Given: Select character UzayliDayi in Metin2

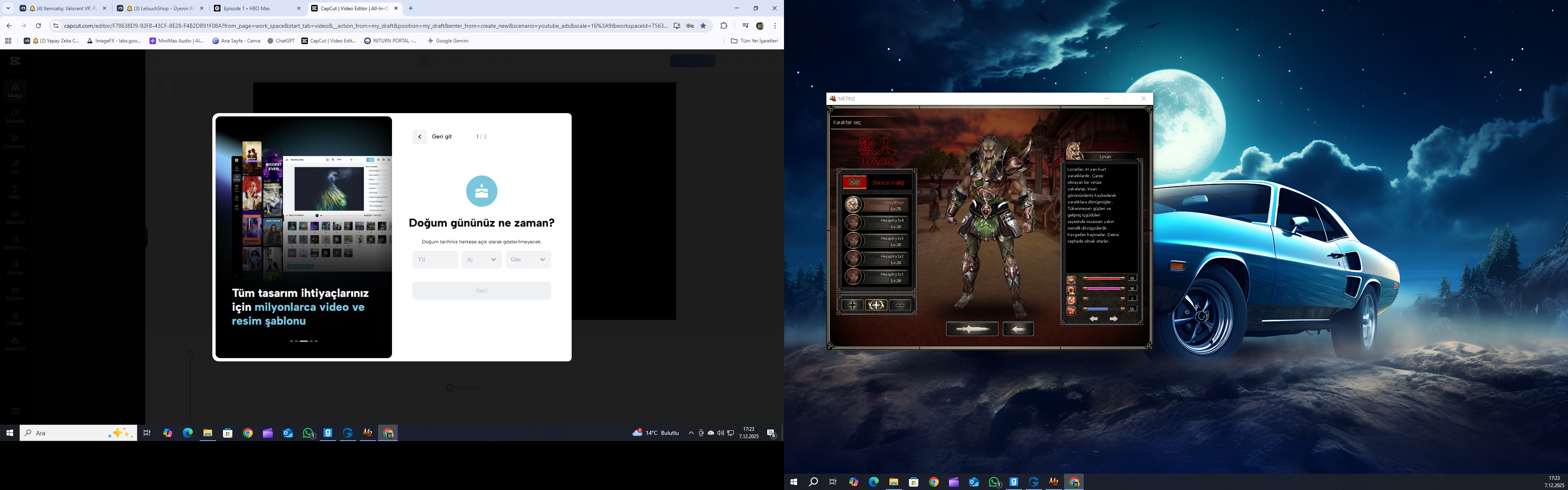Looking at the screenshot, I should pos(877,205).
